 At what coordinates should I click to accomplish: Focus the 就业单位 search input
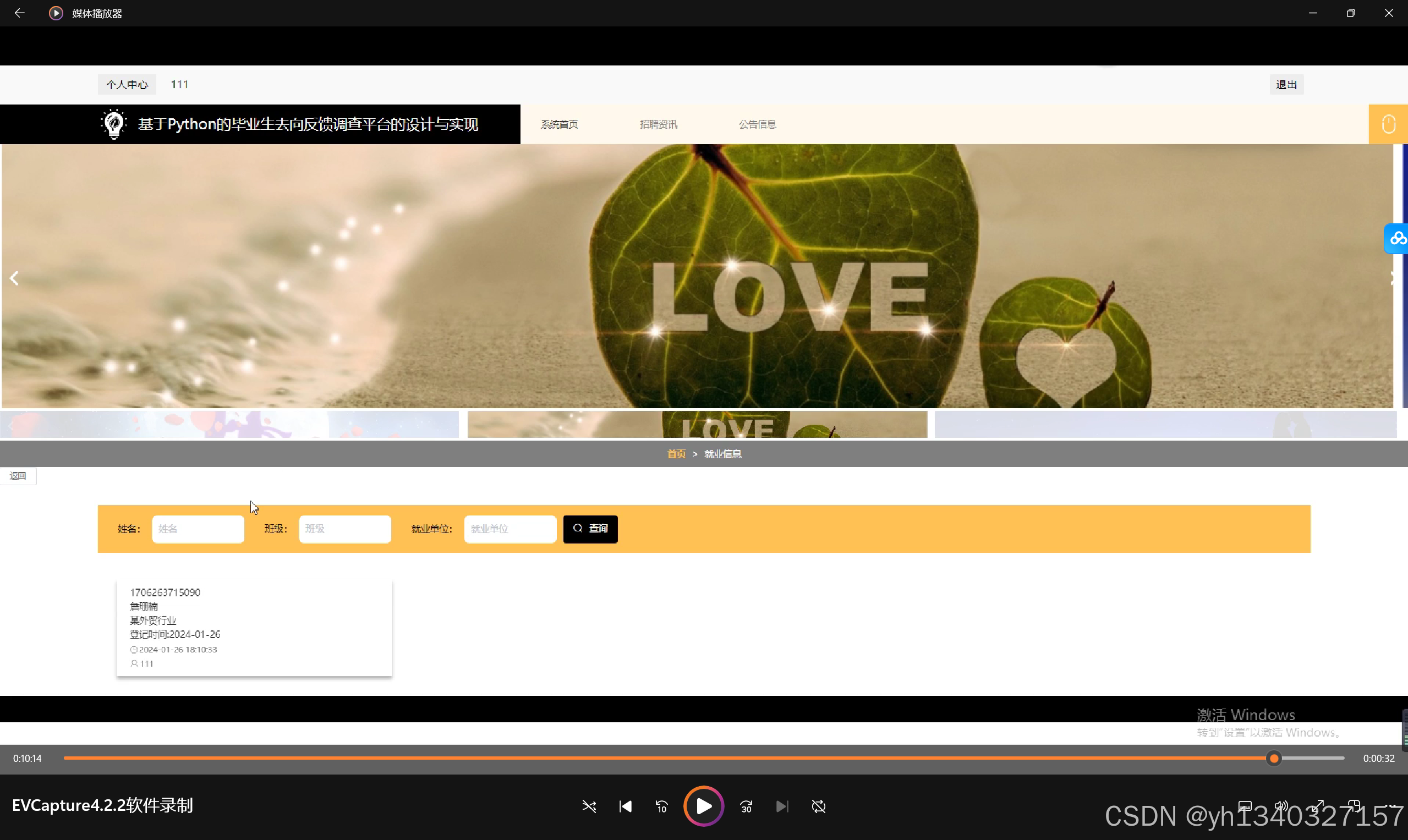[510, 529]
